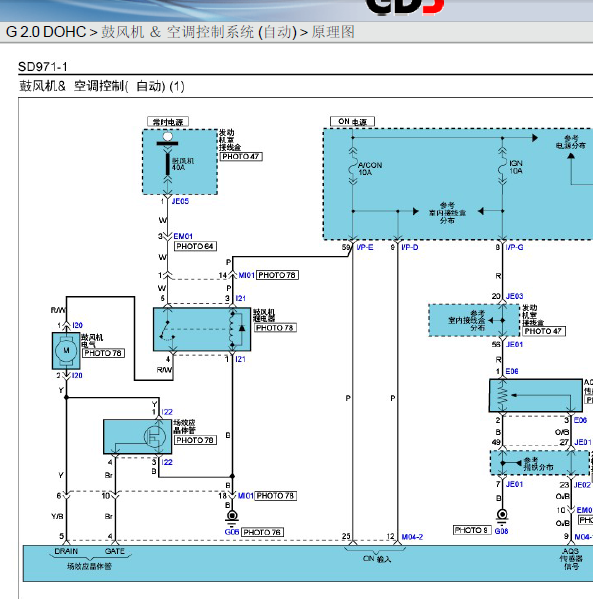Select connector I21 at pin 3
The image size is (593, 611).
coord(240,298)
